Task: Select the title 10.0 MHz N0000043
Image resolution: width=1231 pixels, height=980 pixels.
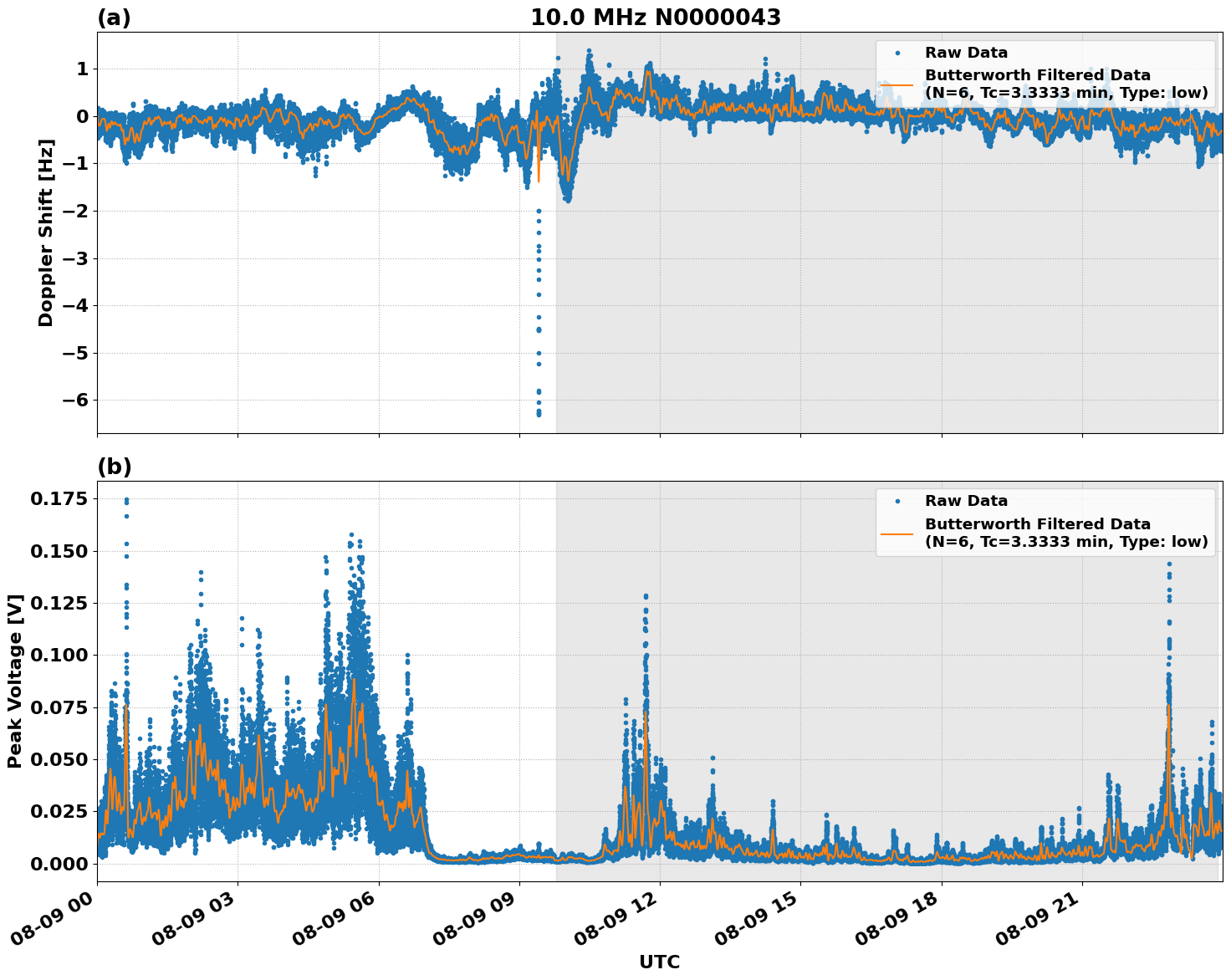Action: [657, 17]
